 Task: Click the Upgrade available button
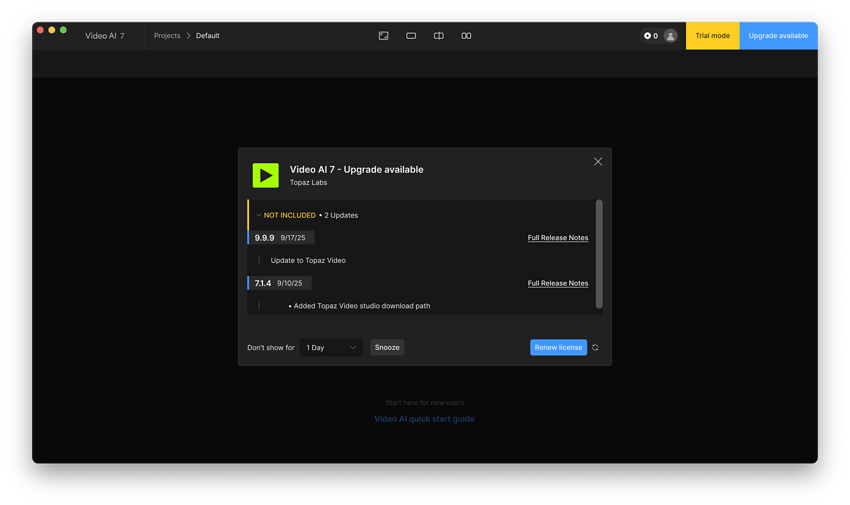point(778,36)
